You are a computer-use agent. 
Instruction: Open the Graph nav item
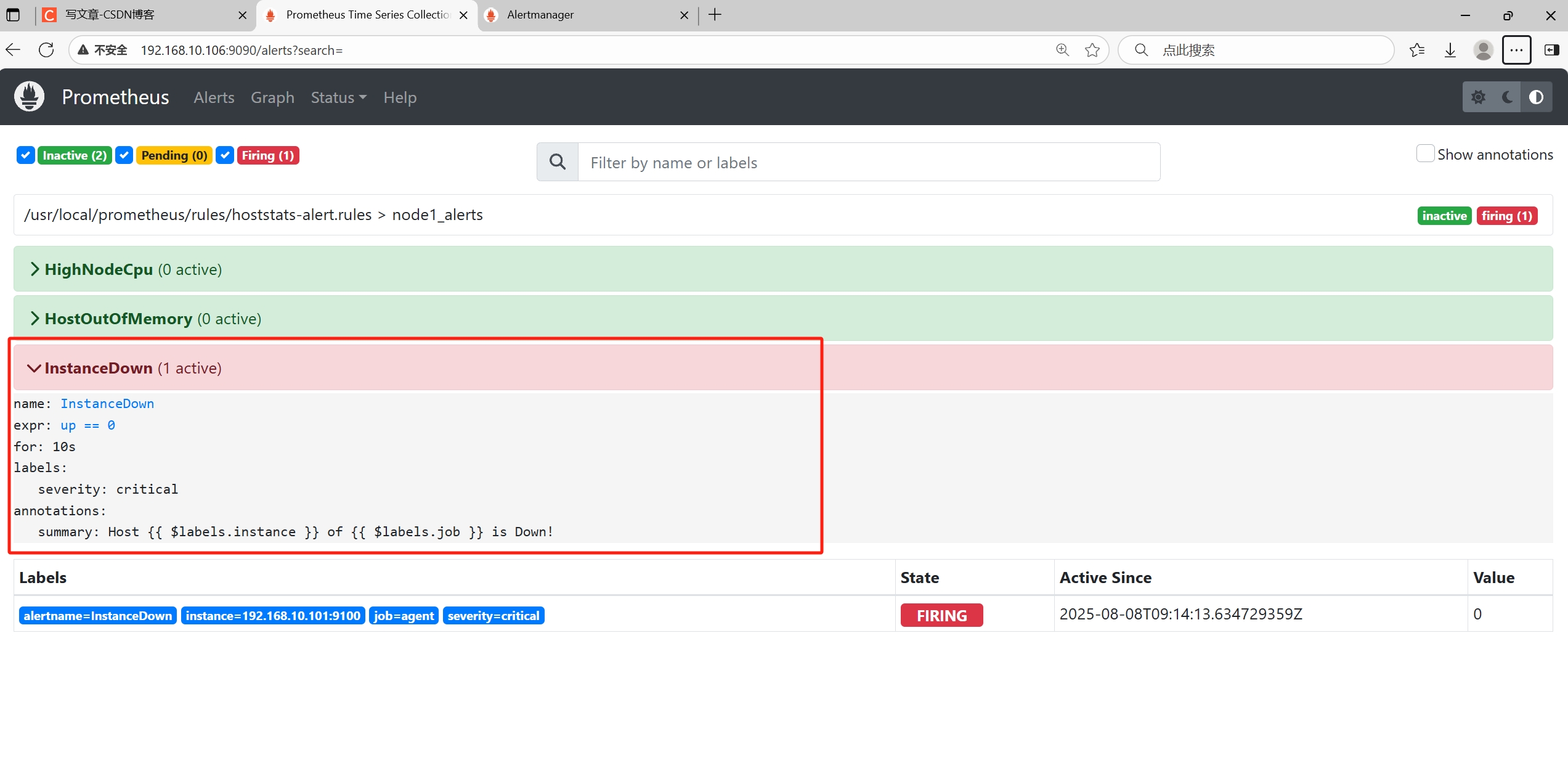point(272,97)
